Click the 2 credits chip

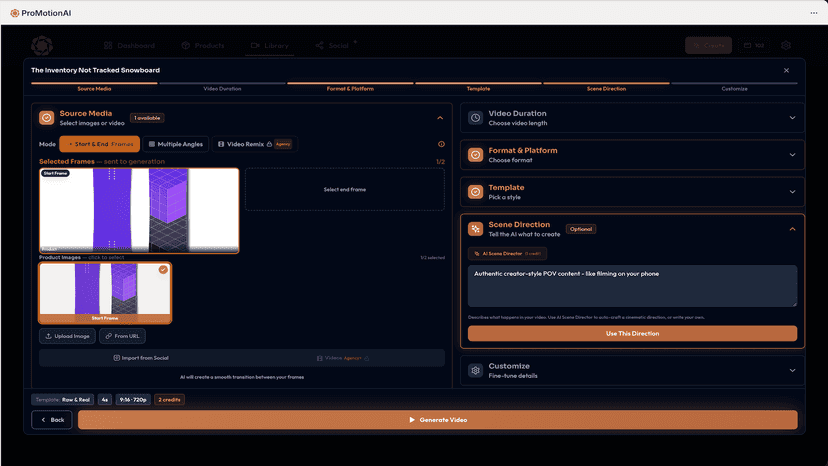click(170, 399)
